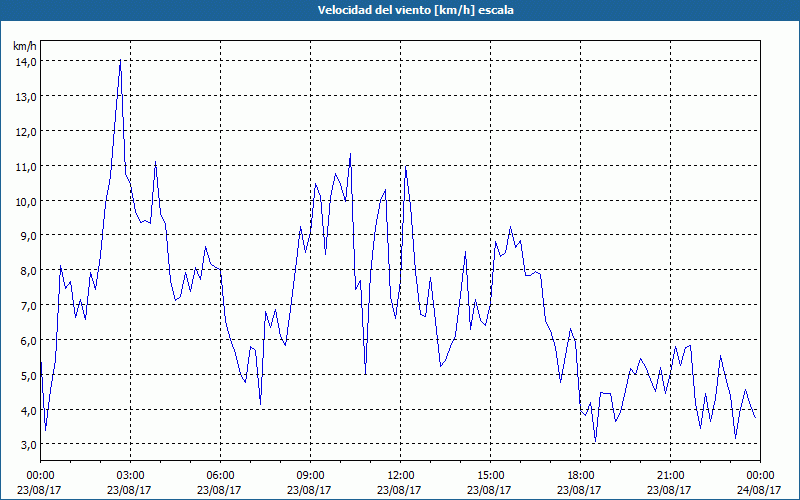
Task: Click the 4,0 y-axis label
Action: [x=28, y=410]
